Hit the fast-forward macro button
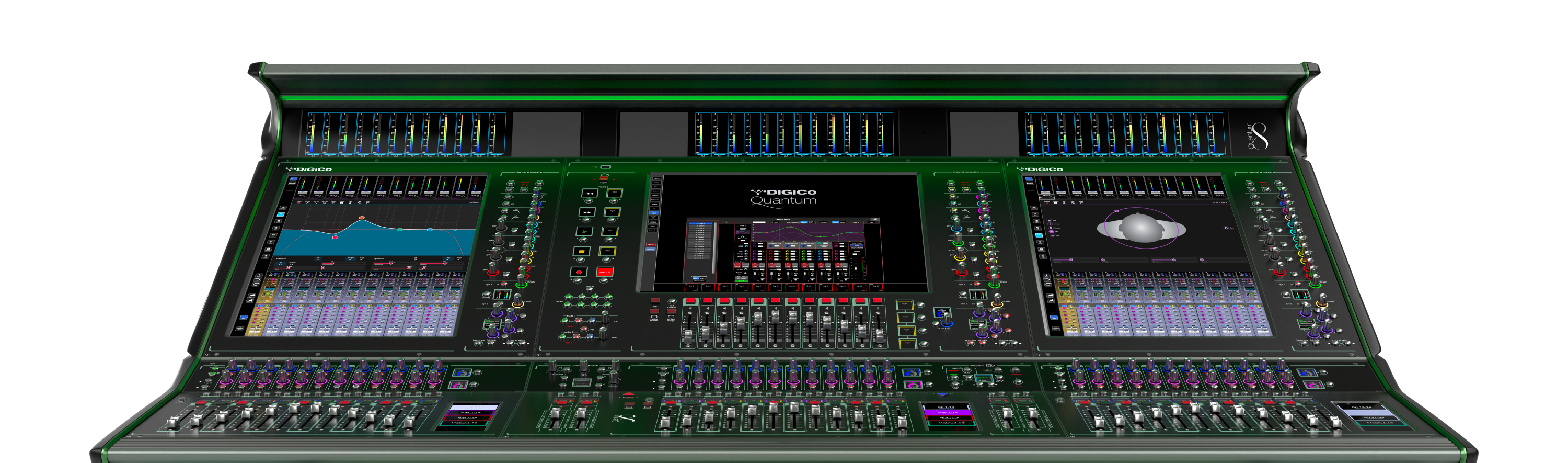 [587, 212]
